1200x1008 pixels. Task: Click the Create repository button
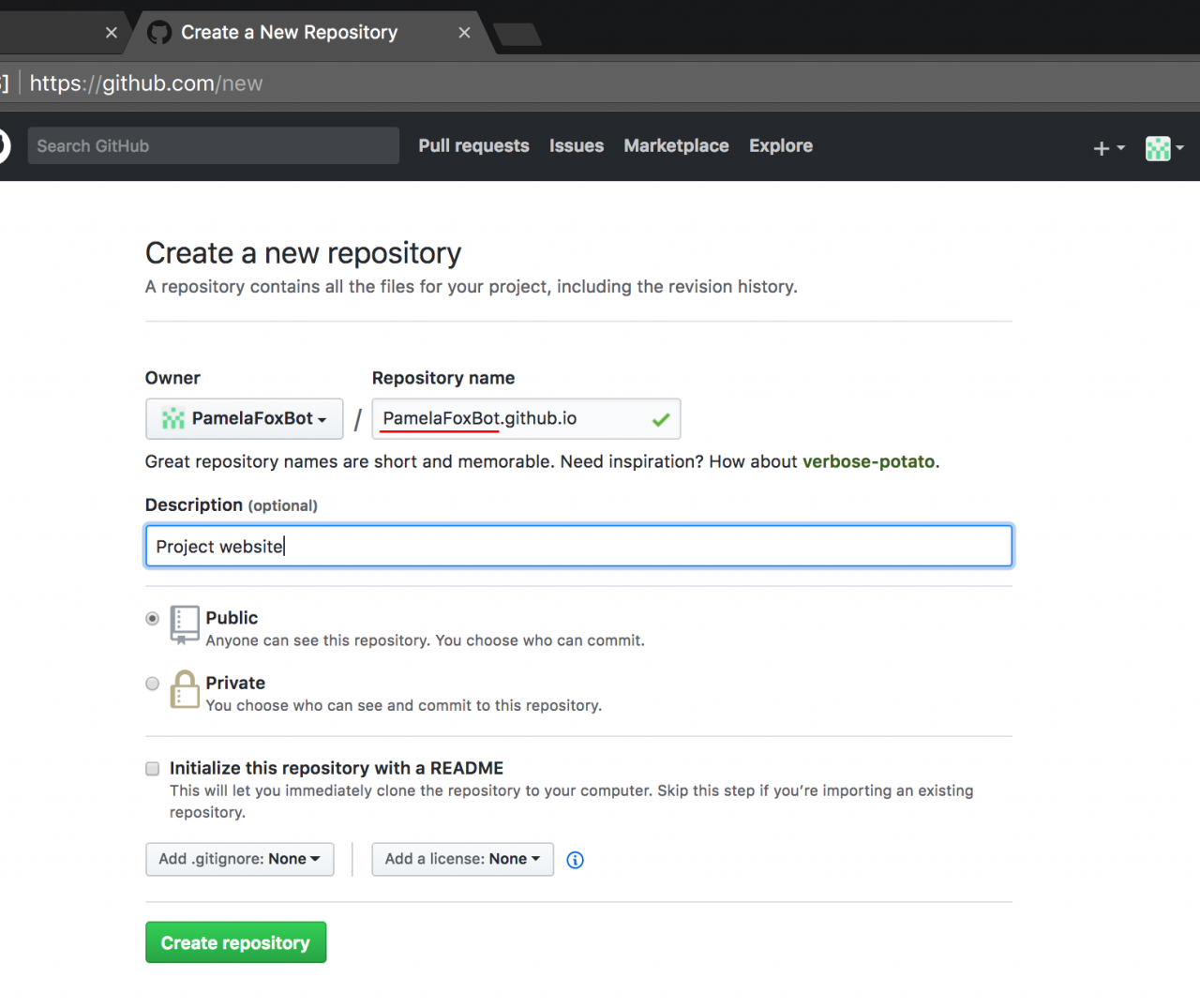tap(235, 942)
